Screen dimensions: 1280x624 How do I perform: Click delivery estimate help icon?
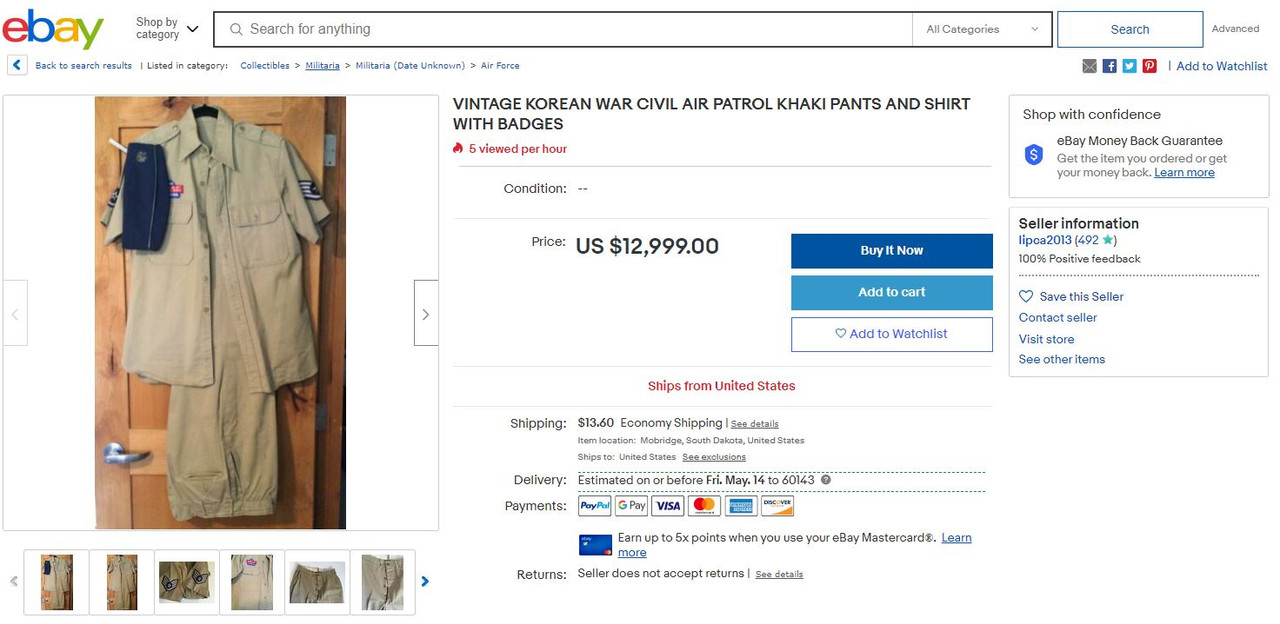pyautogui.click(x=826, y=480)
